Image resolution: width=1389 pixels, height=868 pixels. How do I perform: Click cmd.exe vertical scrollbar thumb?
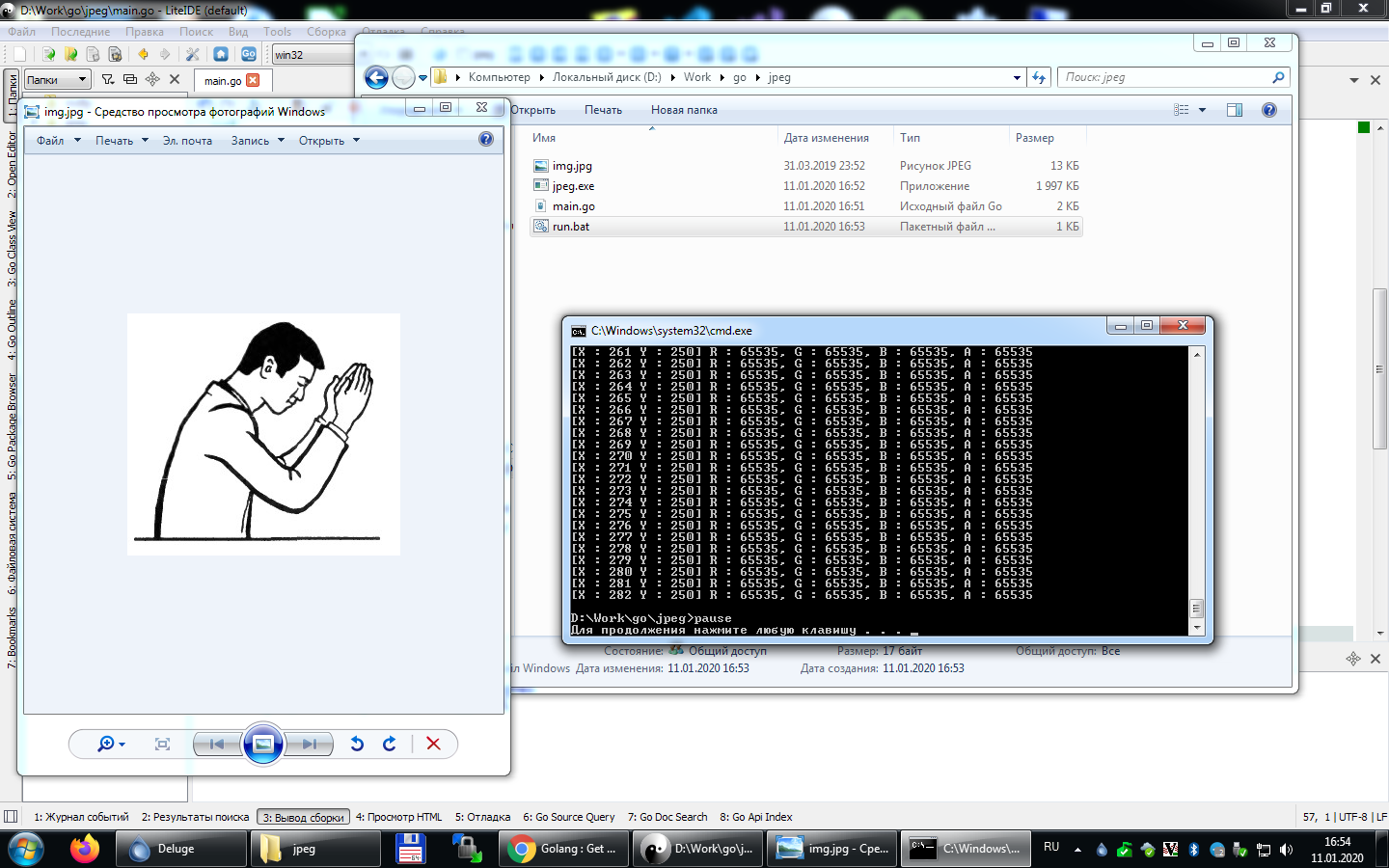pyautogui.click(x=1197, y=609)
